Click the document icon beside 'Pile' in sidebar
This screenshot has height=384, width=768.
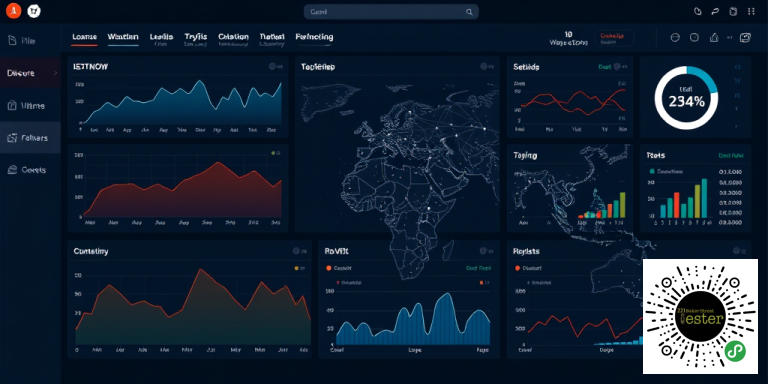[x=13, y=41]
